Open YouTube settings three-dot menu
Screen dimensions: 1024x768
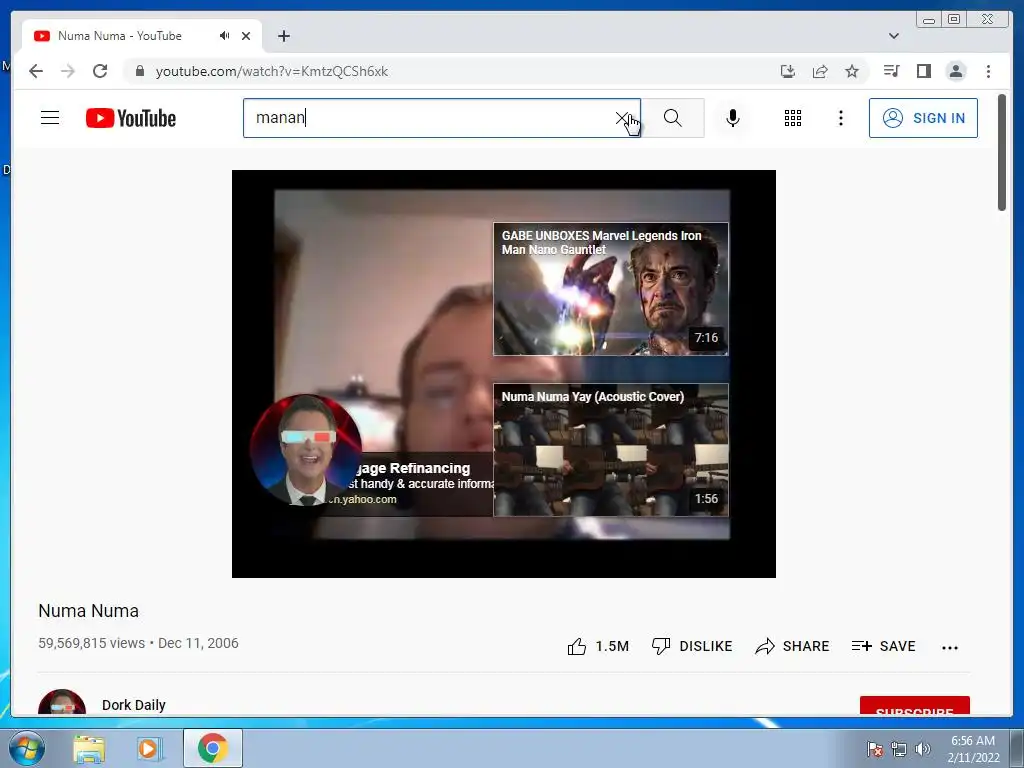click(x=840, y=118)
